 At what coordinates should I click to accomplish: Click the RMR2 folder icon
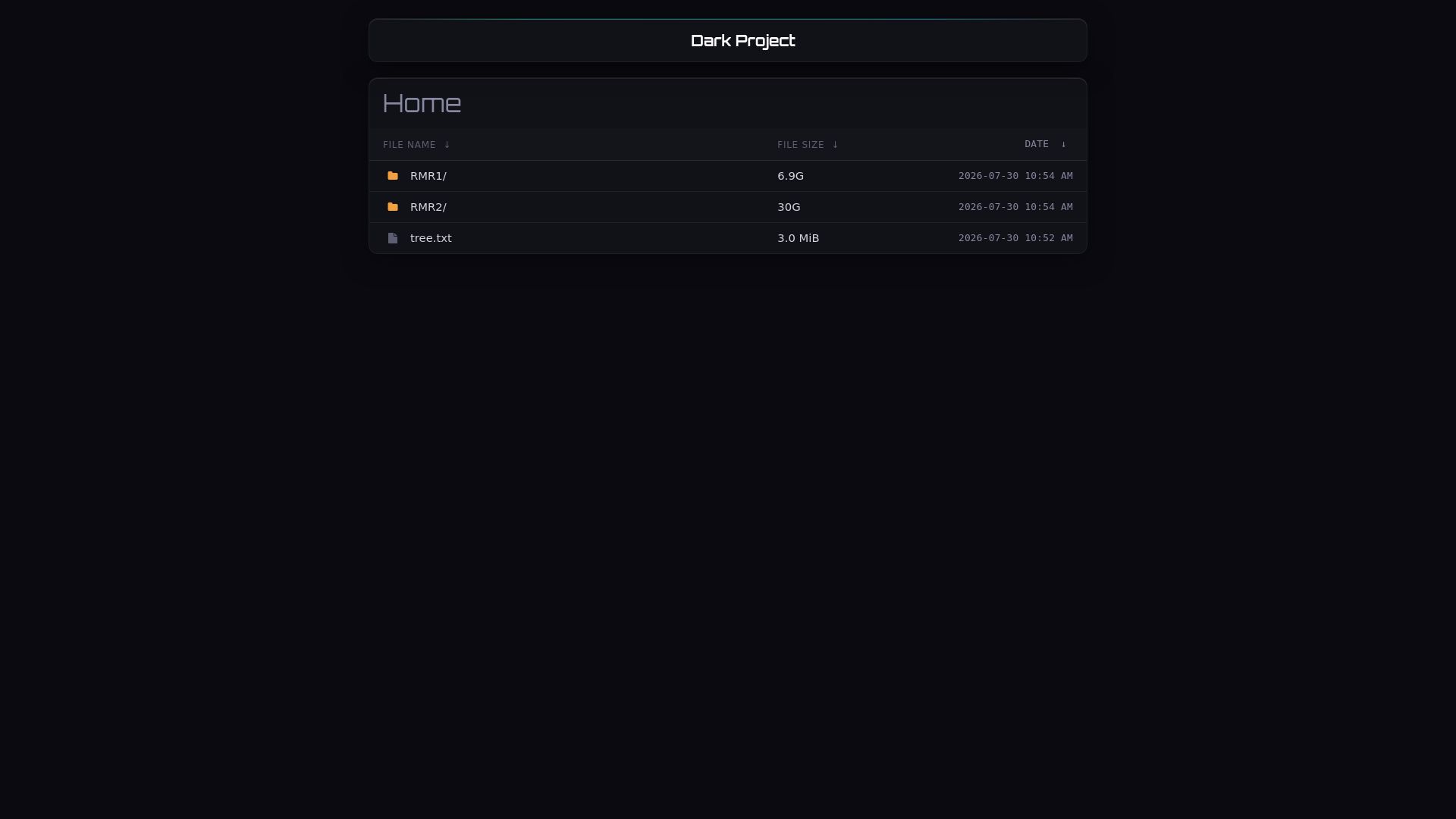click(x=393, y=207)
